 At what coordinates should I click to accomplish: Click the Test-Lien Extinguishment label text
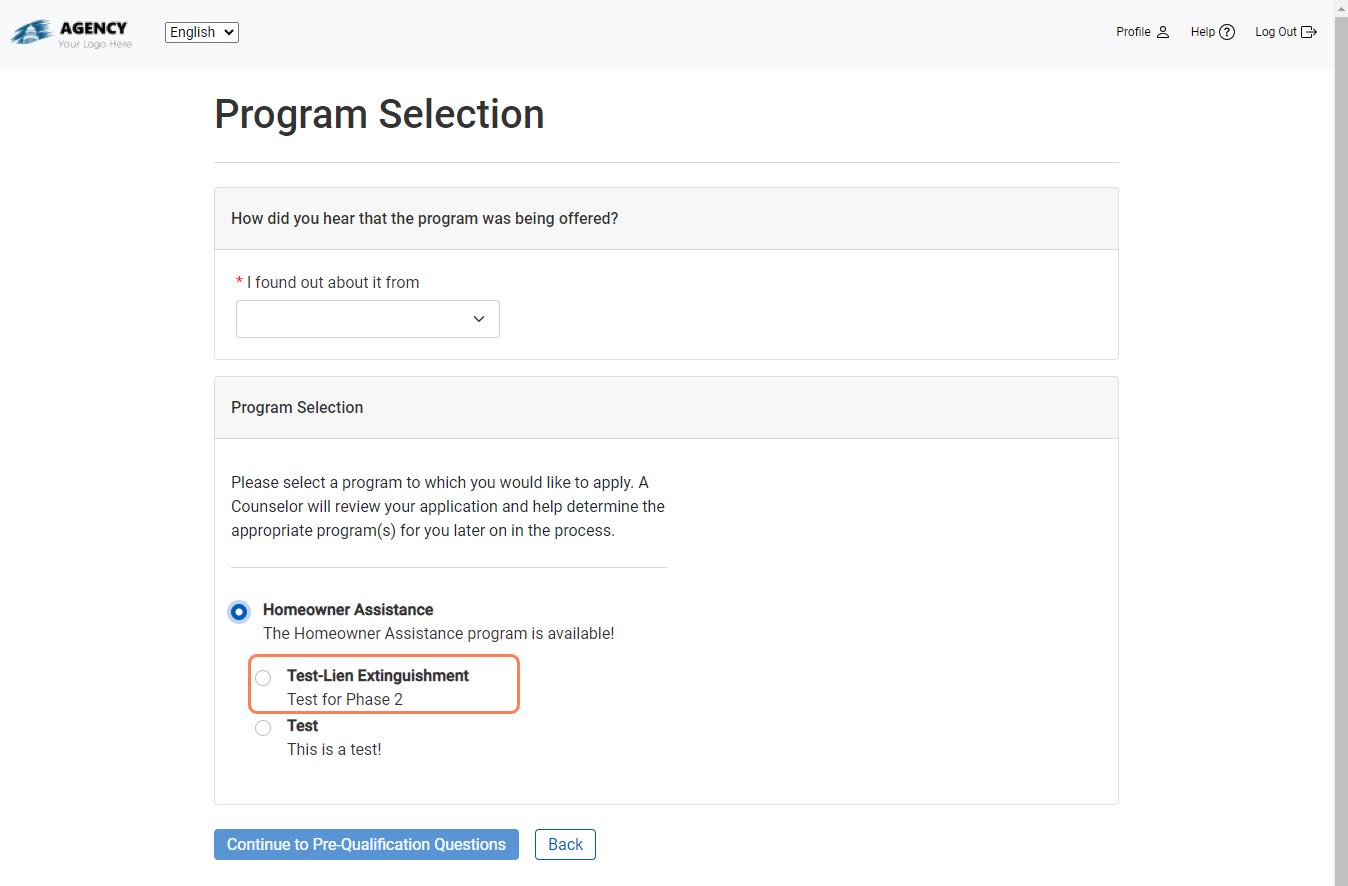point(378,676)
